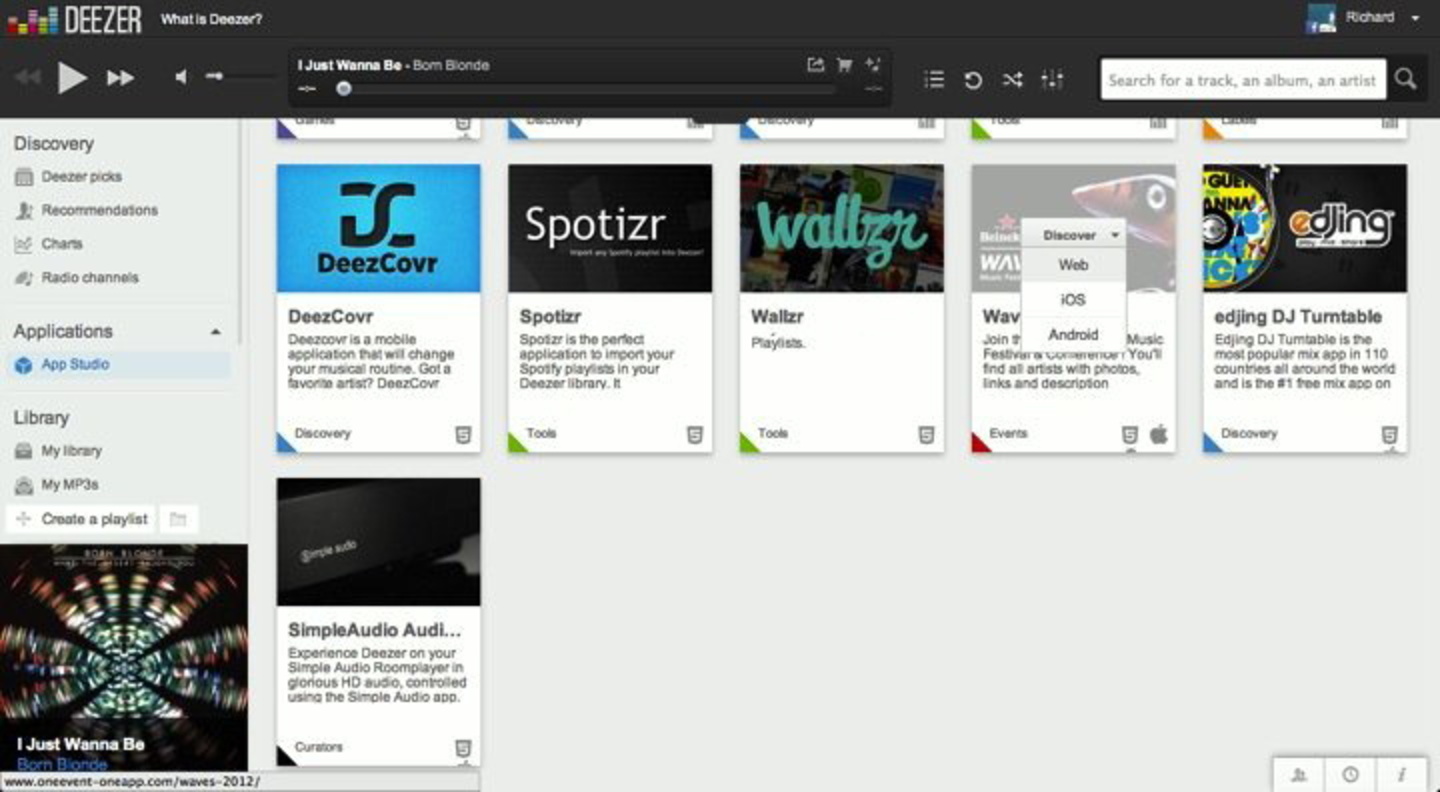Click HTML5 icon on Wallzr card
Viewport: 1440px width, 792px height.
point(927,435)
